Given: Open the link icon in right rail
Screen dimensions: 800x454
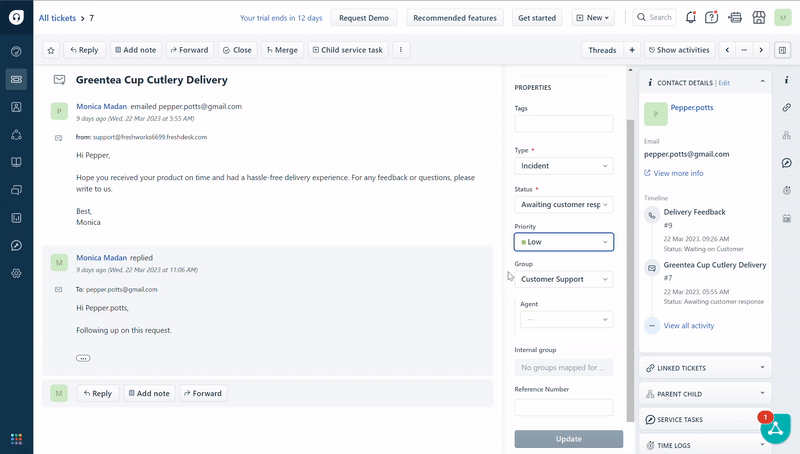Looking at the screenshot, I should pyautogui.click(x=787, y=108).
